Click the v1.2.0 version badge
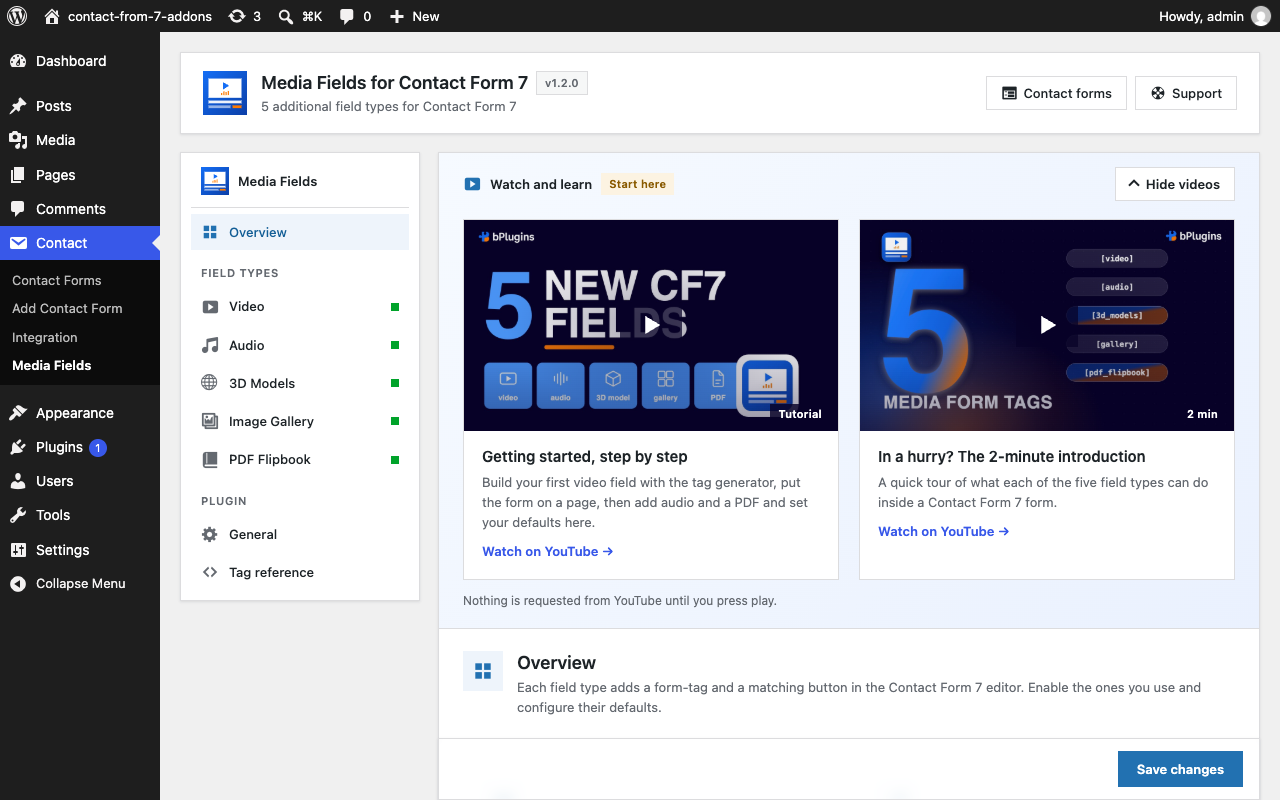The height and width of the screenshot is (800, 1280). [x=562, y=83]
